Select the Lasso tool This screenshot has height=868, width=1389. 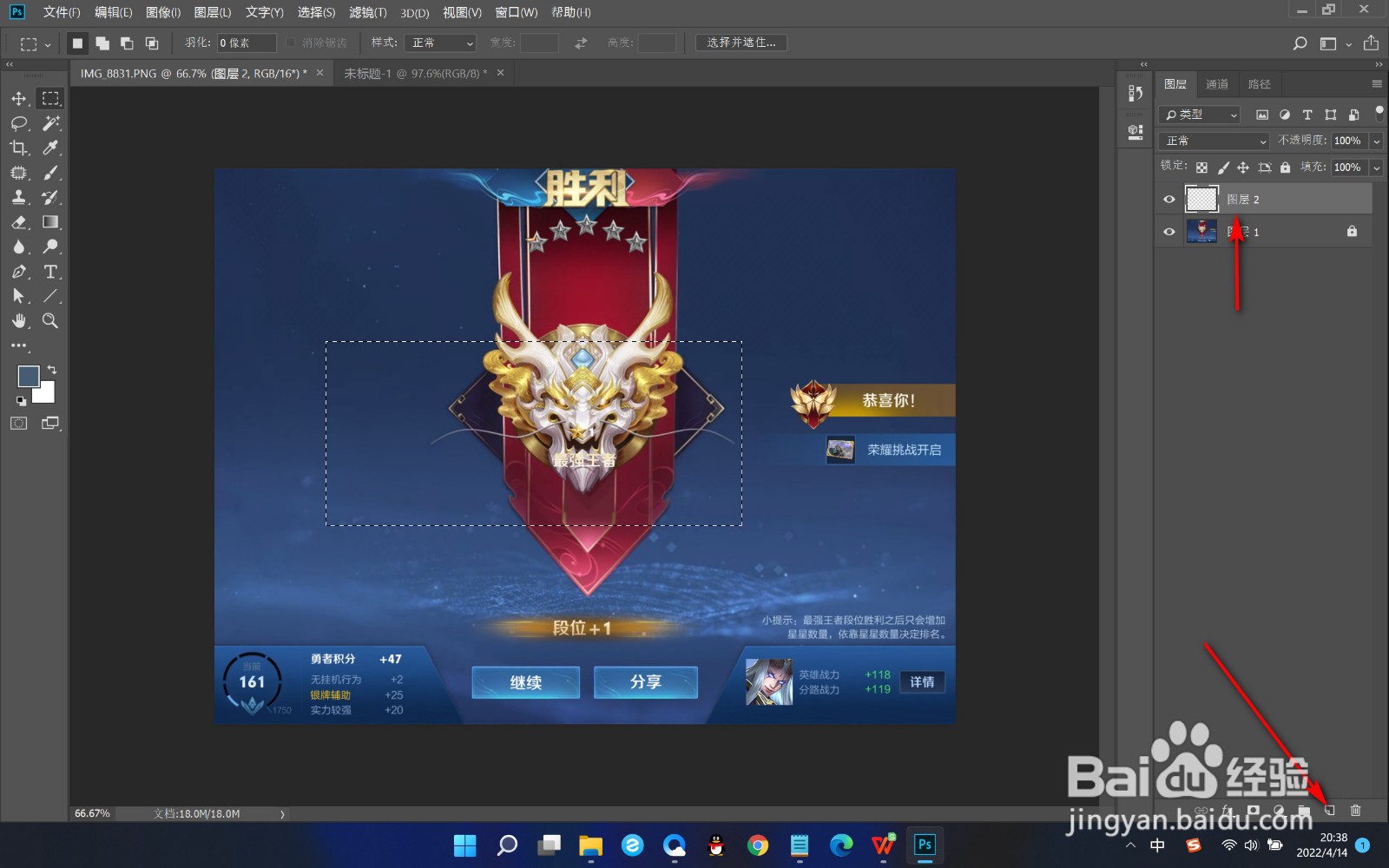click(18, 123)
